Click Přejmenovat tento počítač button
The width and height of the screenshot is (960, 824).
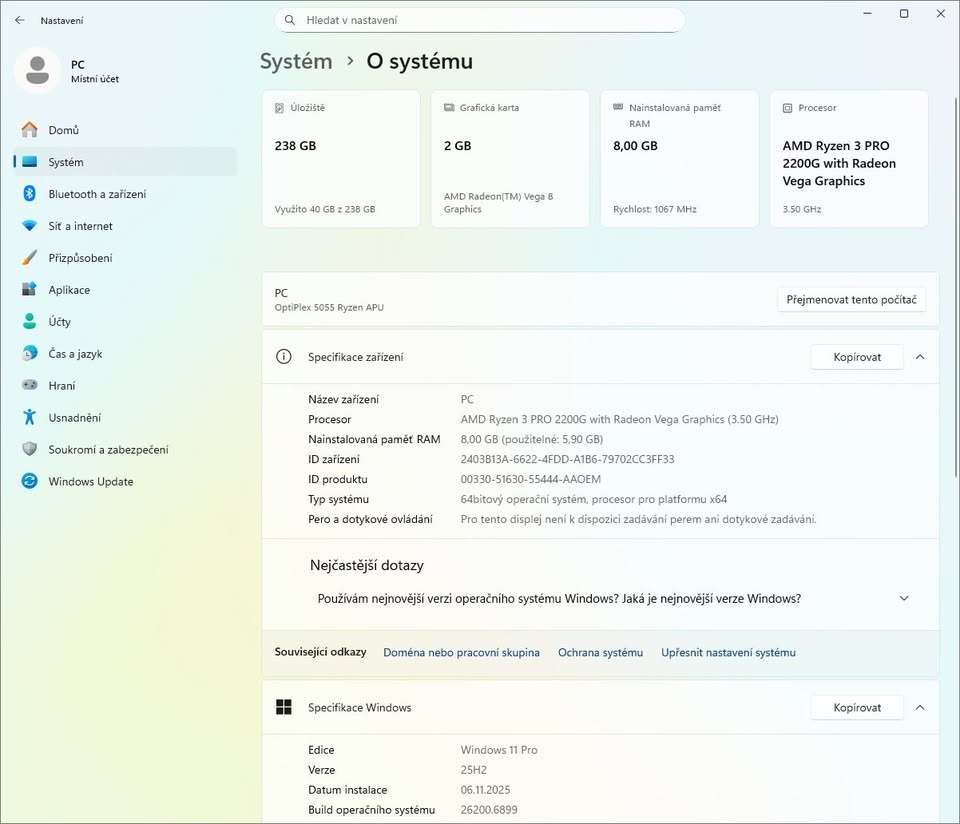pyautogui.click(x=851, y=300)
